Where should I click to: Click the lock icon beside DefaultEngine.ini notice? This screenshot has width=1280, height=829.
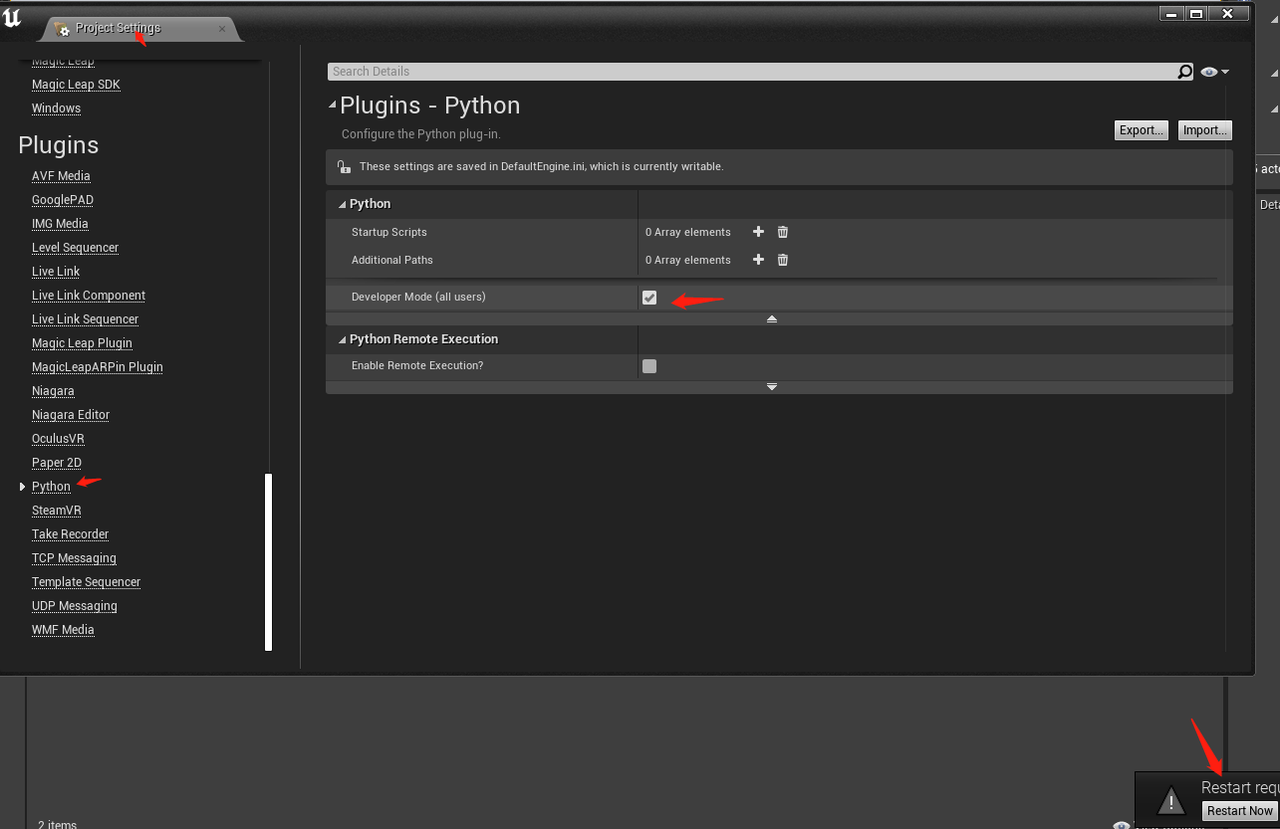click(344, 167)
